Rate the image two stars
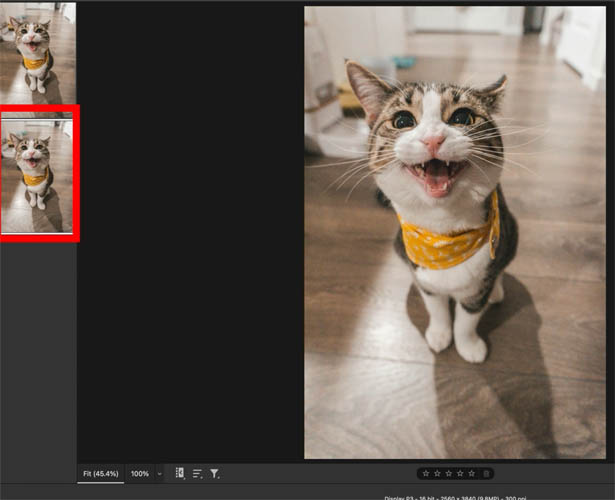The height and width of the screenshot is (500, 615). 437,473
